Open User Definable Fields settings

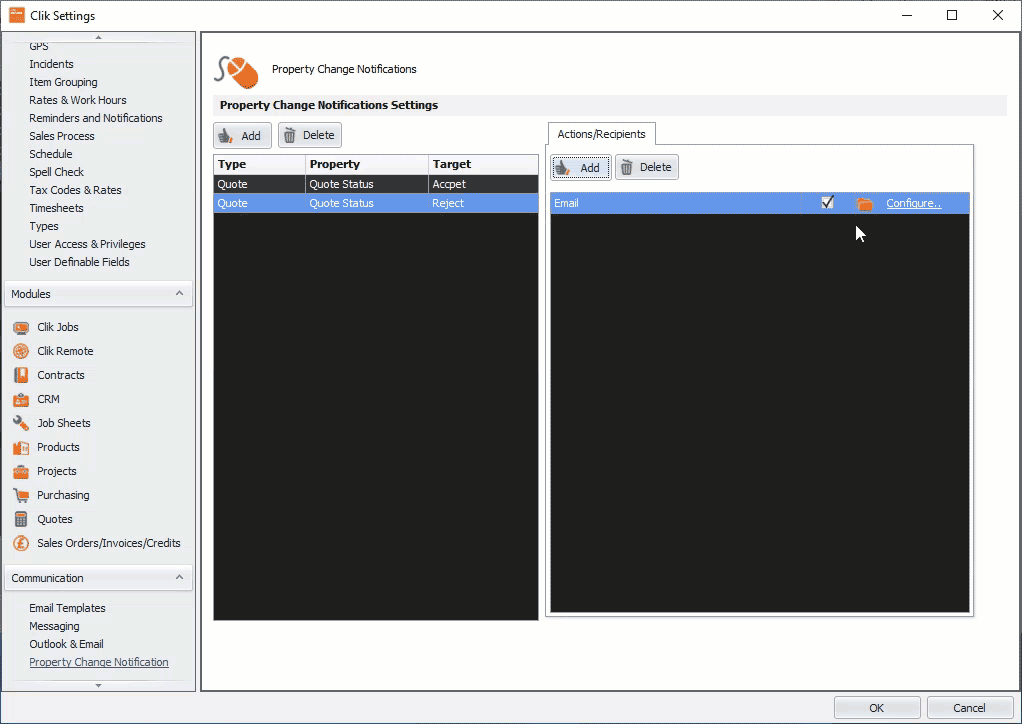[80, 262]
